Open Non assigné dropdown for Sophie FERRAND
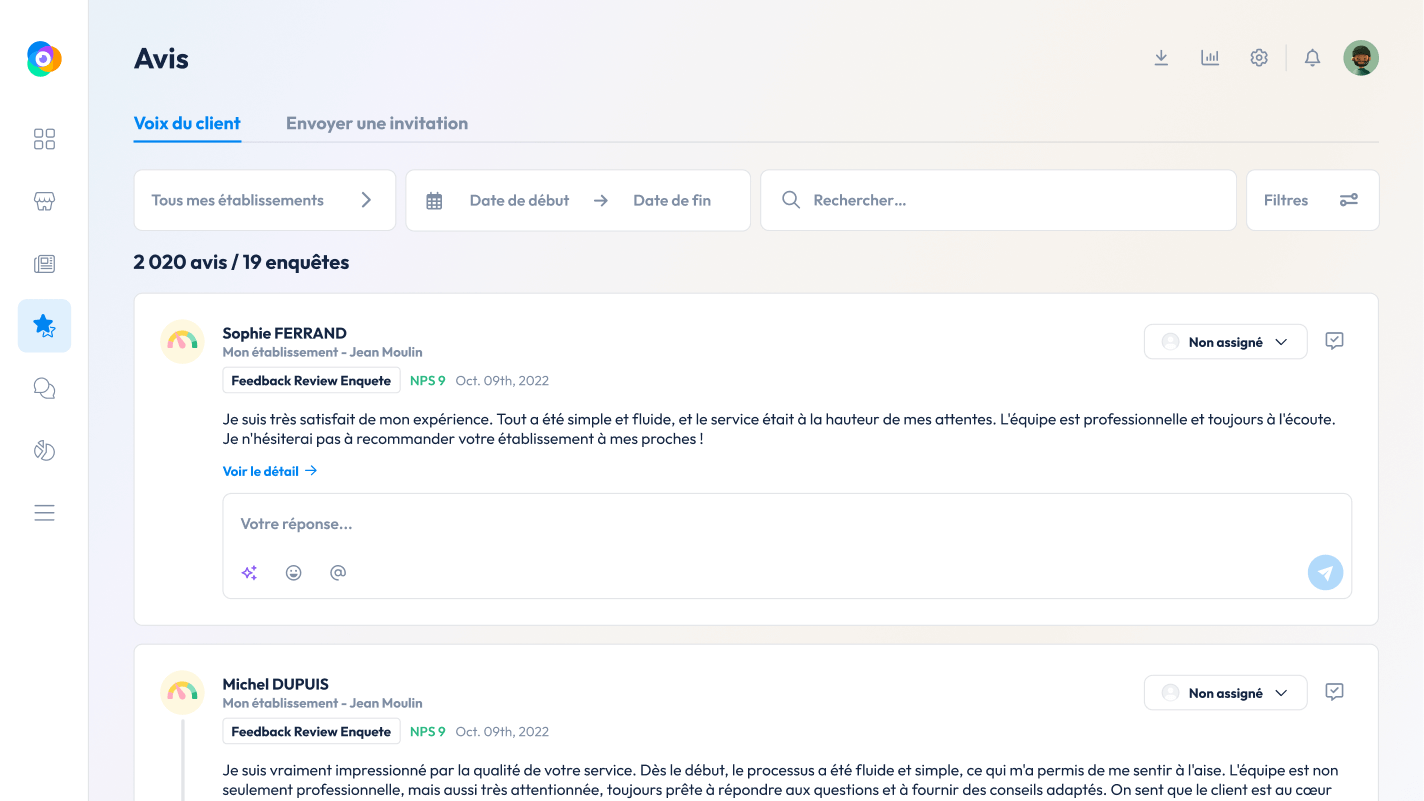 pyautogui.click(x=1225, y=342)
